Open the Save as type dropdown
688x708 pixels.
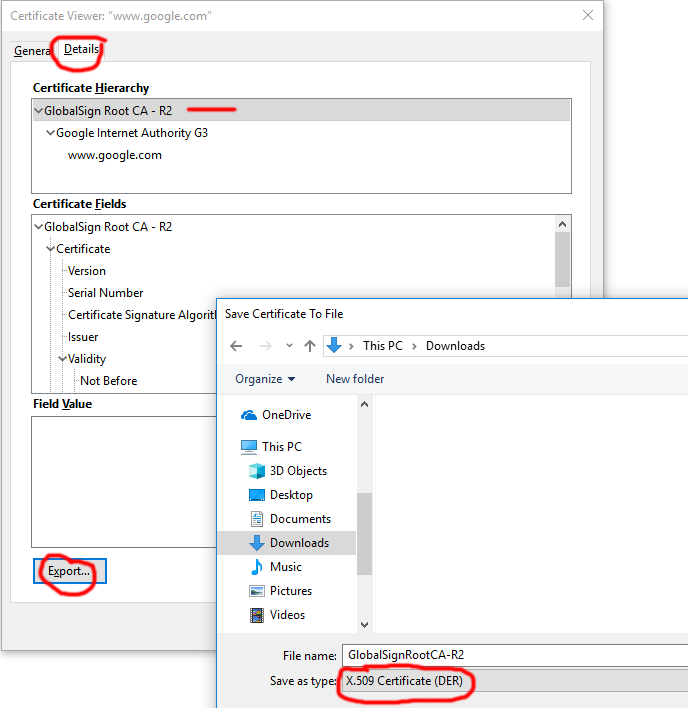tap(515, 681)
